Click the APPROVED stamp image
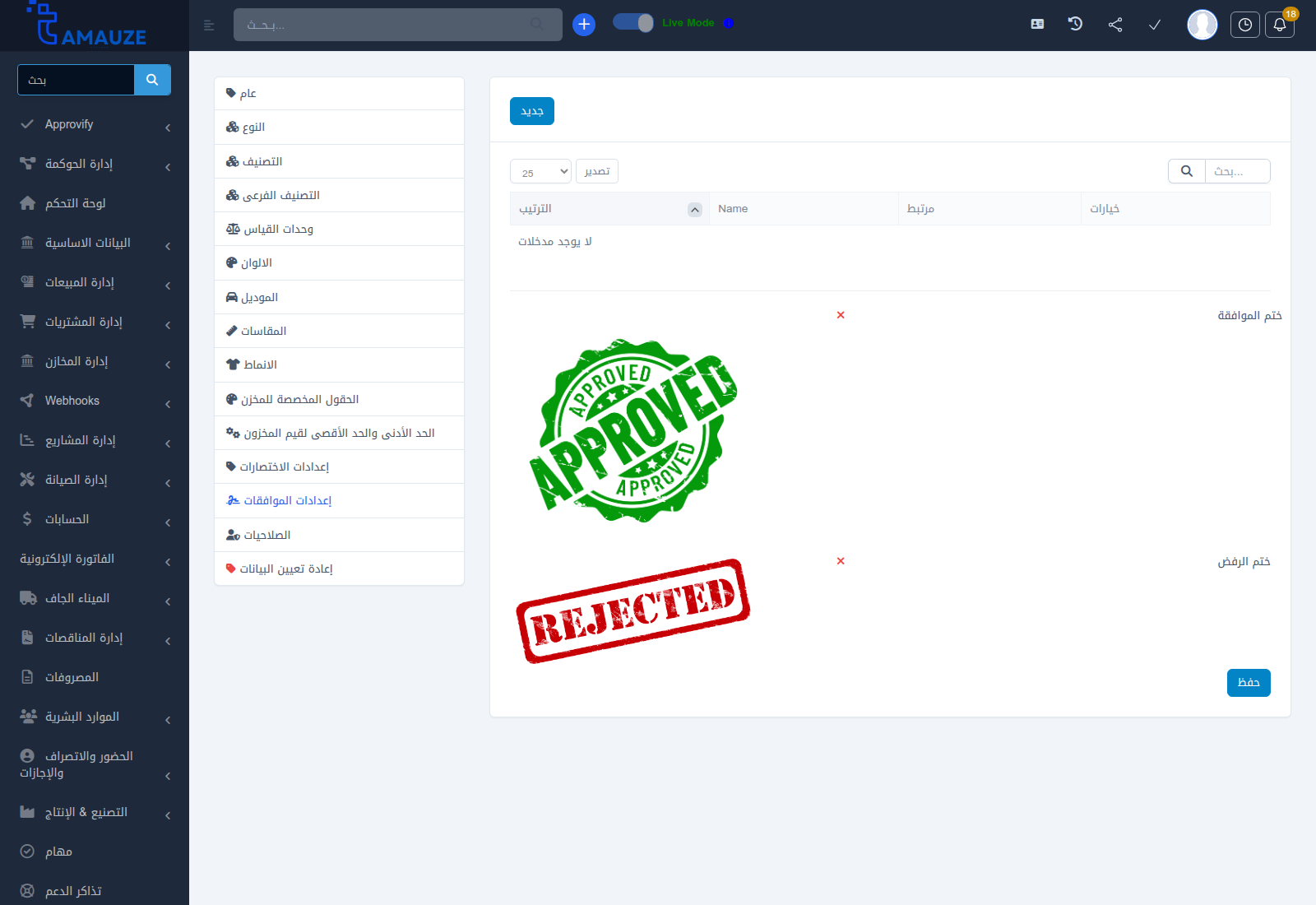Image resolution: width=1316 pixels, height=905 pixels. [x=633, y=430]
